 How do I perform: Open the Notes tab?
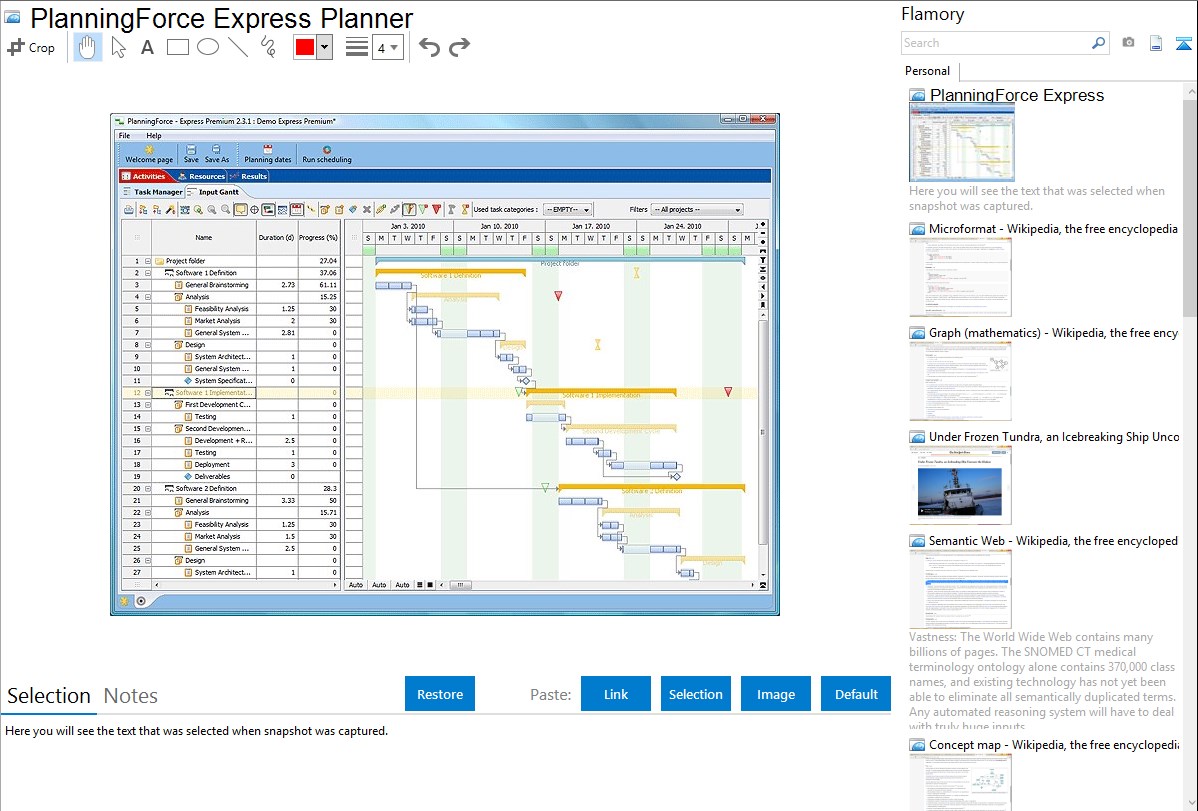pyautogui.click(x=131, y=696)
